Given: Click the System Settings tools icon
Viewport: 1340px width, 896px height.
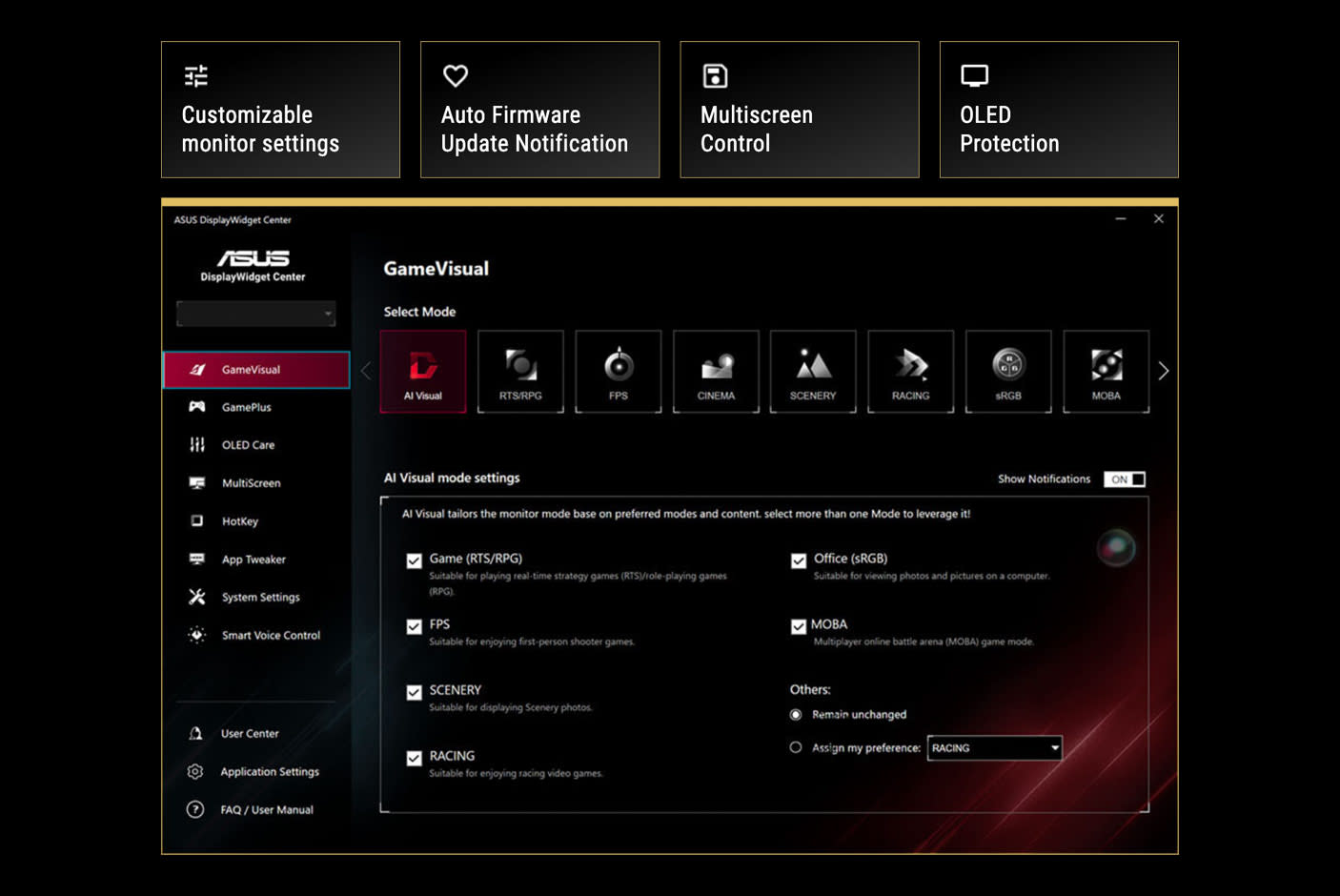Looking at the screenshot, I should pos(197,597).
